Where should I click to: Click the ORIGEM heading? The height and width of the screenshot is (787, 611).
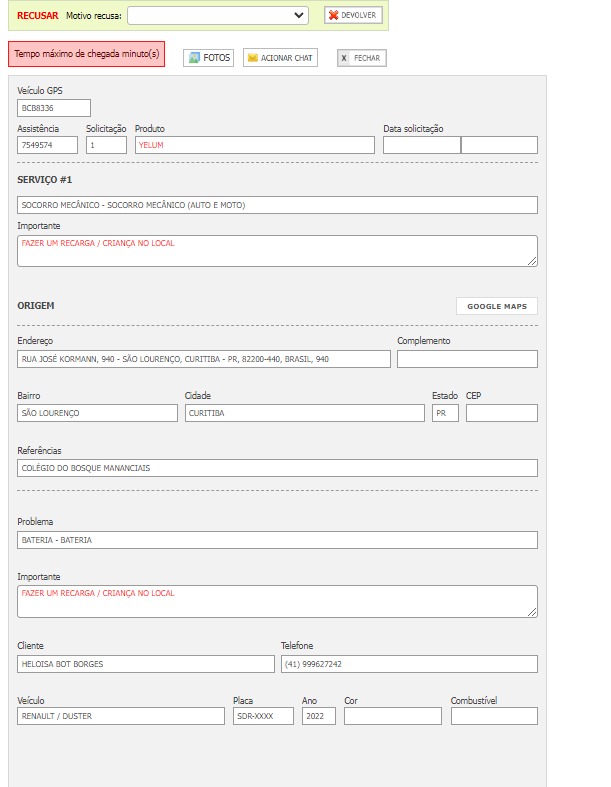36,306
